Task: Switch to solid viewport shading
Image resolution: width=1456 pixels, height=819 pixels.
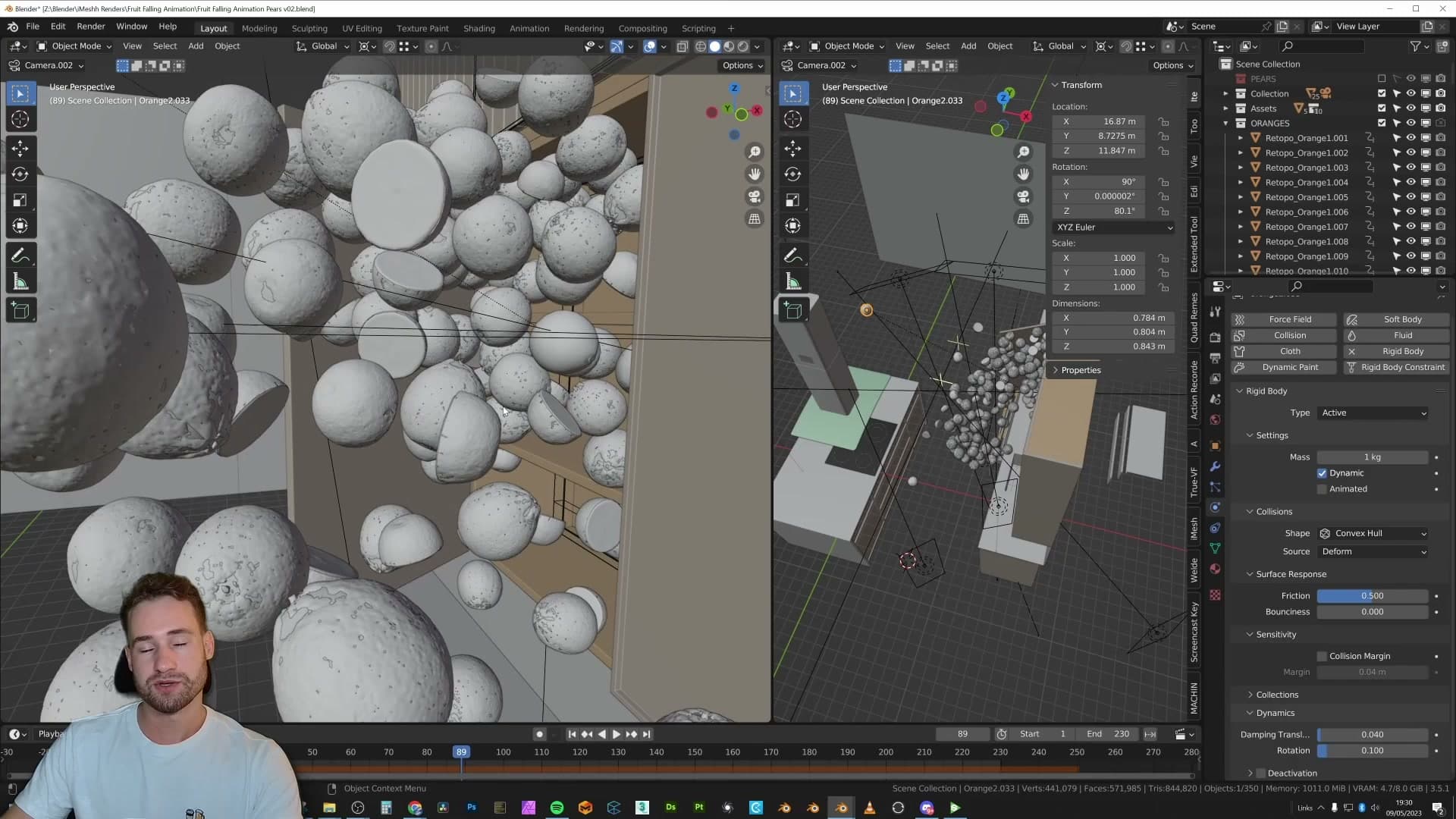Action: coord(714,47)
